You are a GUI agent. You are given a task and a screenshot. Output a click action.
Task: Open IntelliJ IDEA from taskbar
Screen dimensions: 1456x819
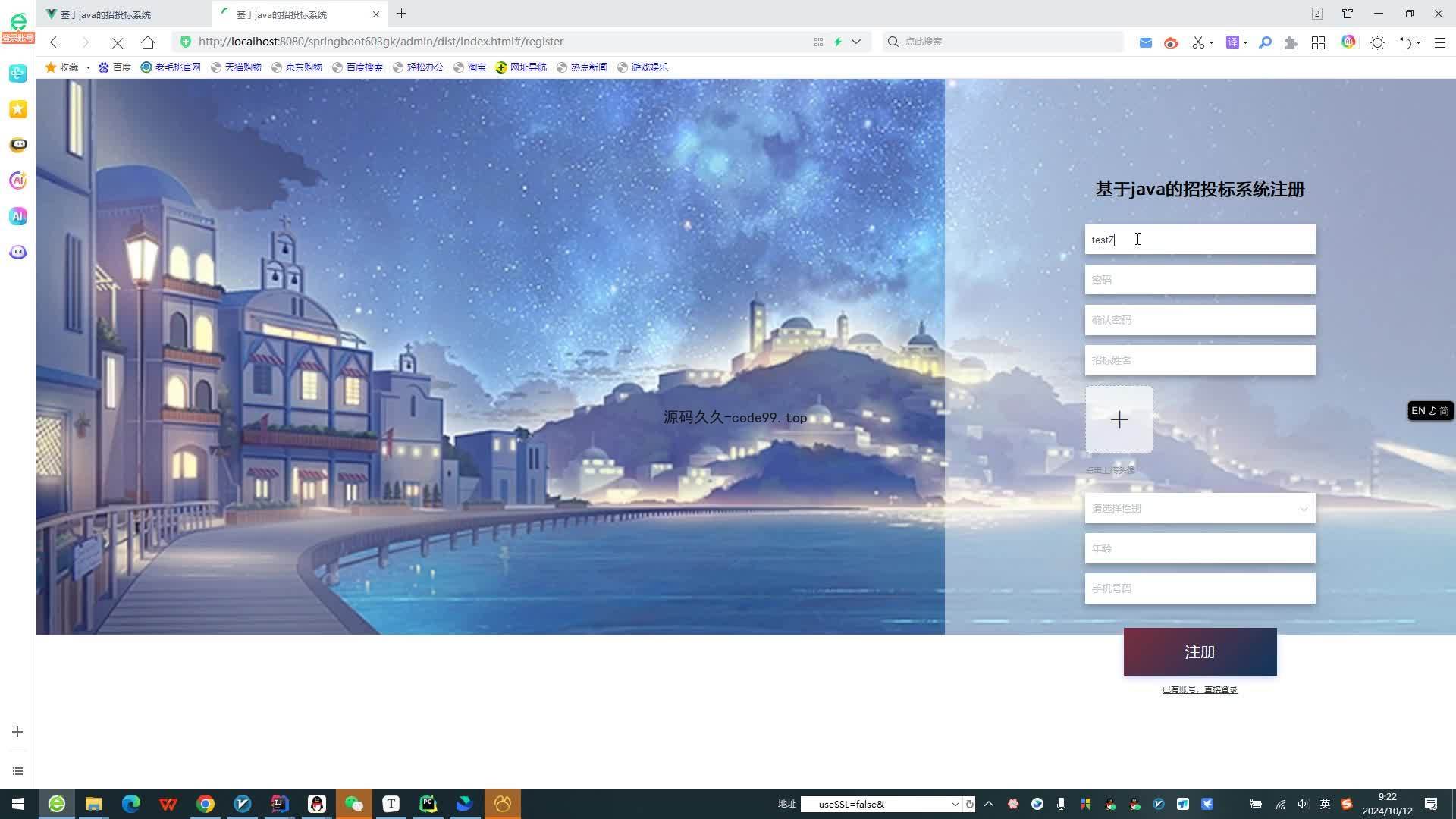[279, 804]
